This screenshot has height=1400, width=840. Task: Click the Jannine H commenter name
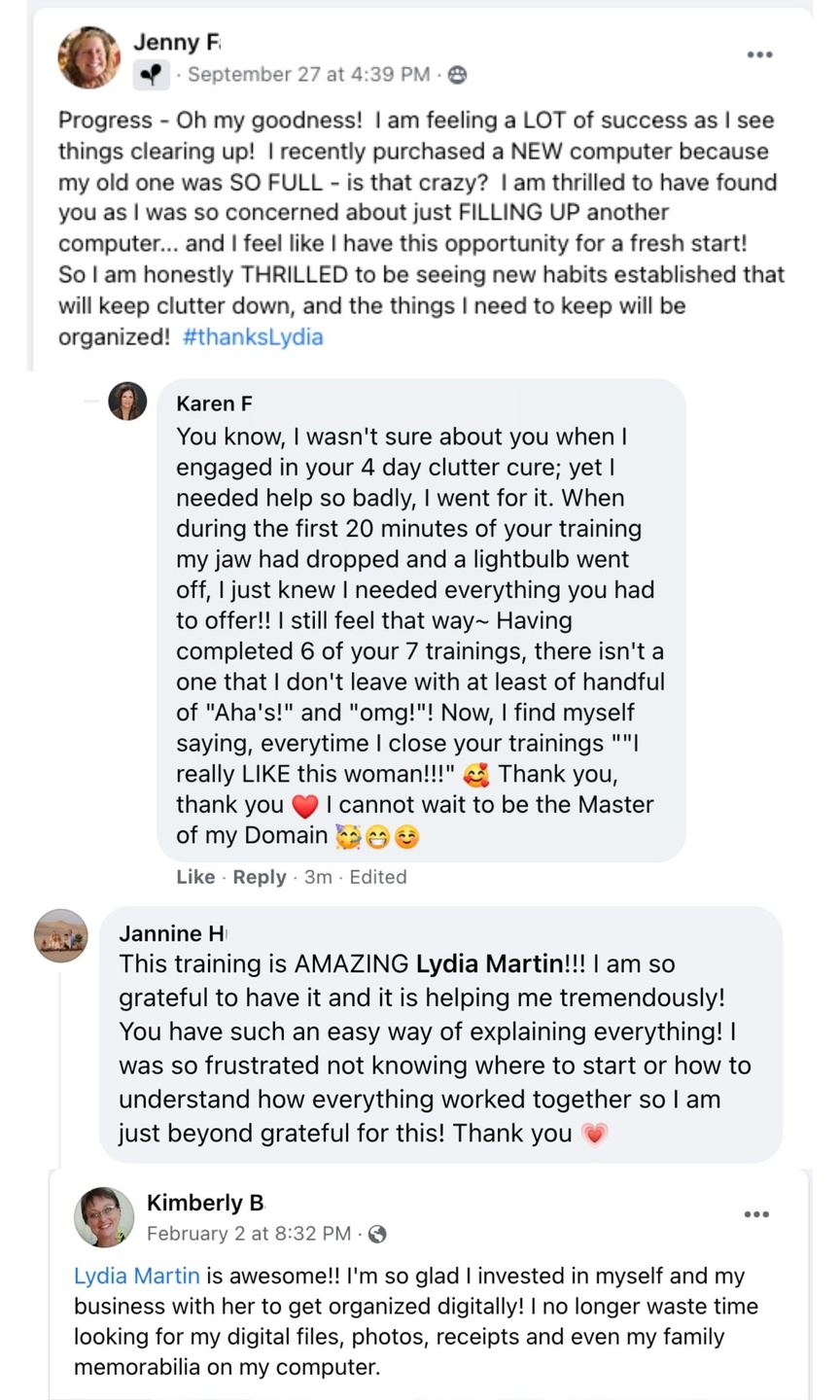click(172, 934)
